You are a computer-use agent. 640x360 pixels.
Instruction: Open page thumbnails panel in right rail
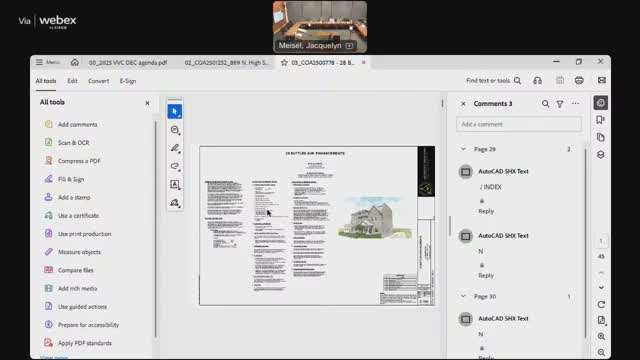600,137
